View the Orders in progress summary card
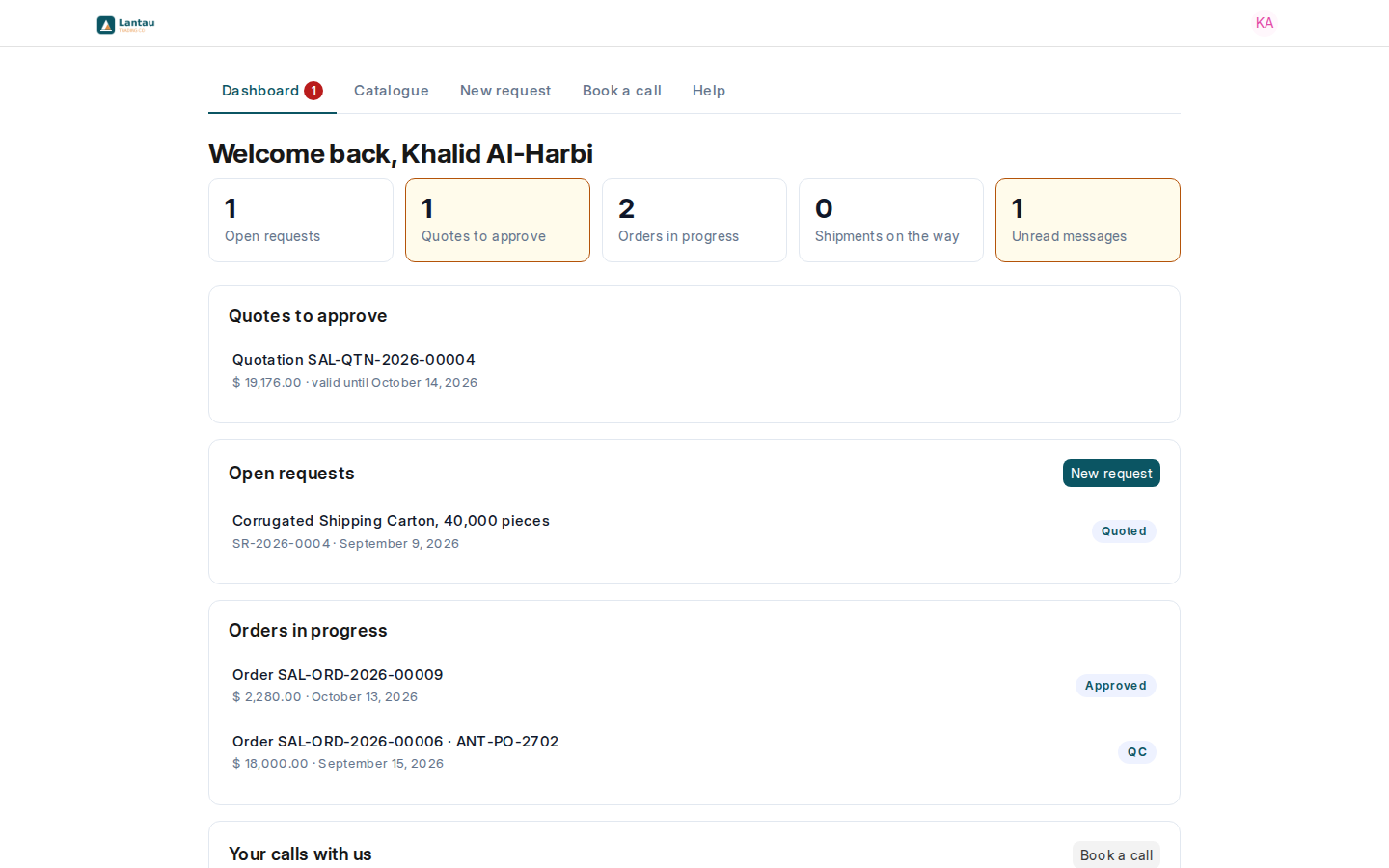 click(x=694, y=220)
